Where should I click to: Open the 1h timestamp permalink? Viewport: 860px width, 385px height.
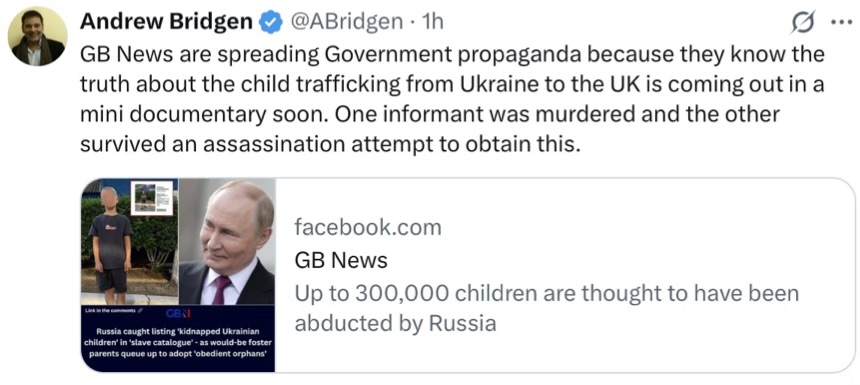[x=431, y=22]
